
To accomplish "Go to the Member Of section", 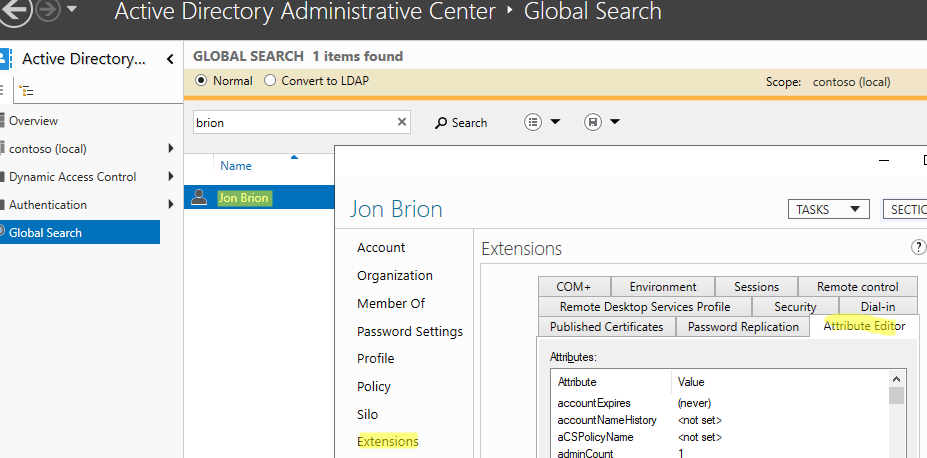I will coord(391,303).
